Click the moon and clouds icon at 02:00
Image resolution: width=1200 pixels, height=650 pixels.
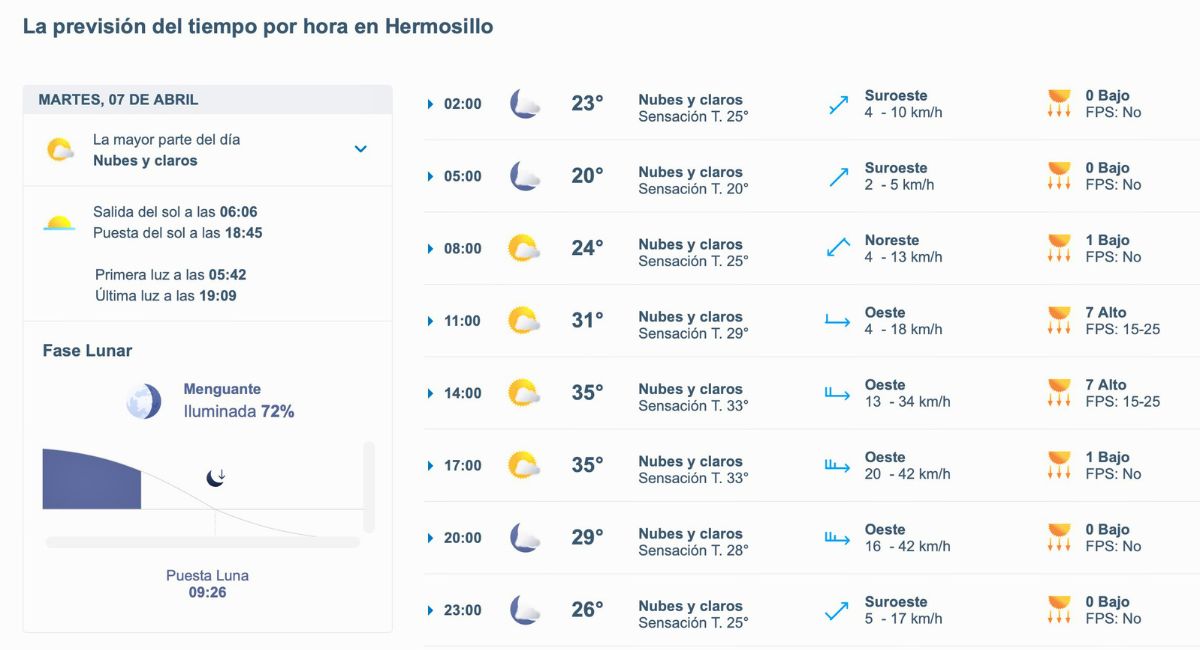pos(524,102)
